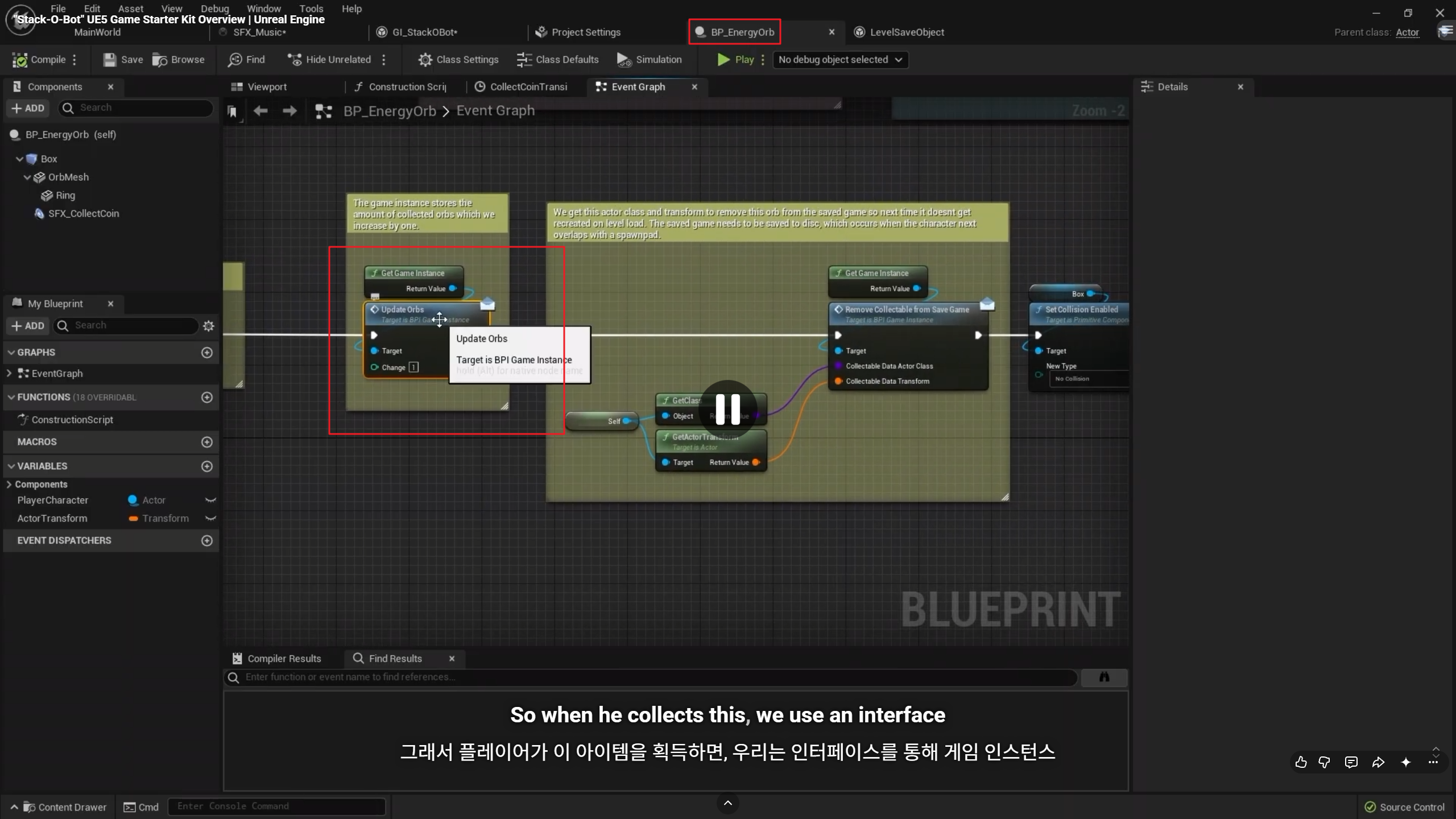Add a new variable
Image resolution: width=1456 pixels, height=819 pixels.
(207, 466)
